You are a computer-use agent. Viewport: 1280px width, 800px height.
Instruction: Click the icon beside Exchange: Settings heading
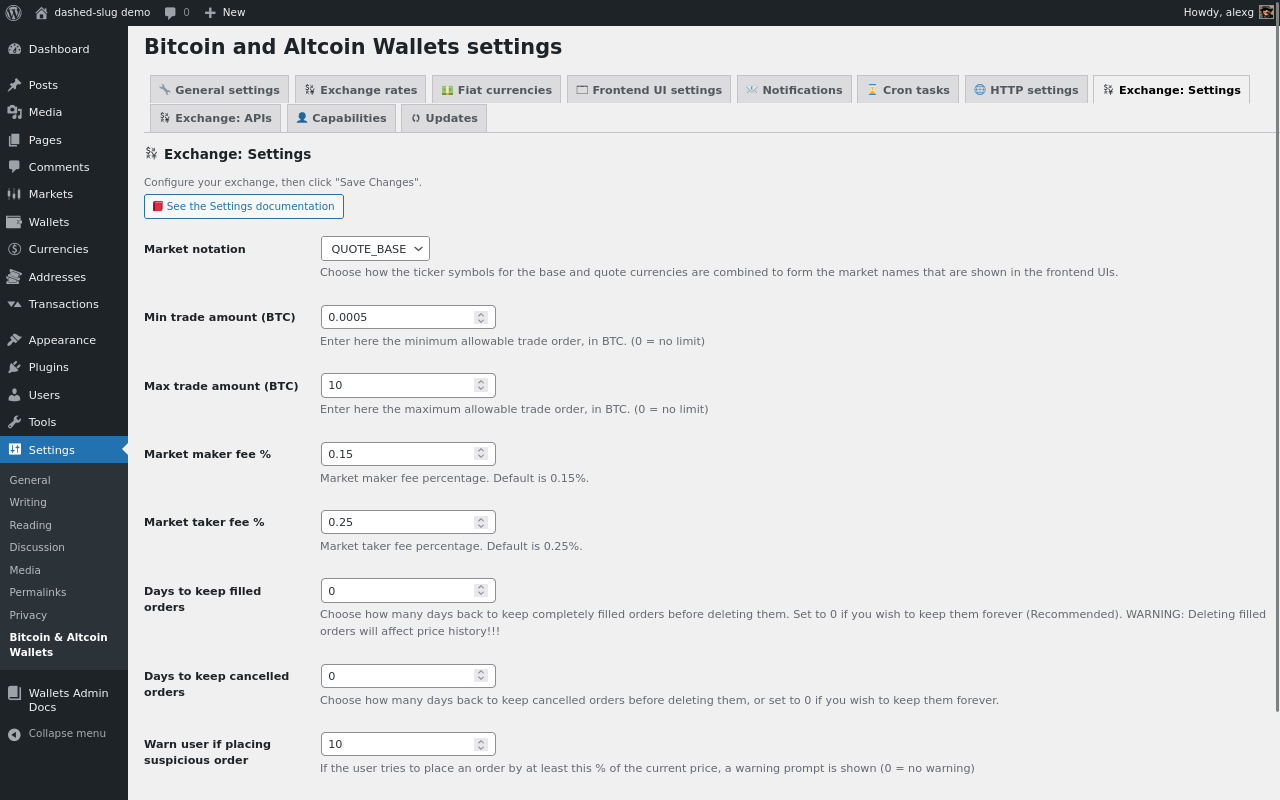click(x=151, y=153)
